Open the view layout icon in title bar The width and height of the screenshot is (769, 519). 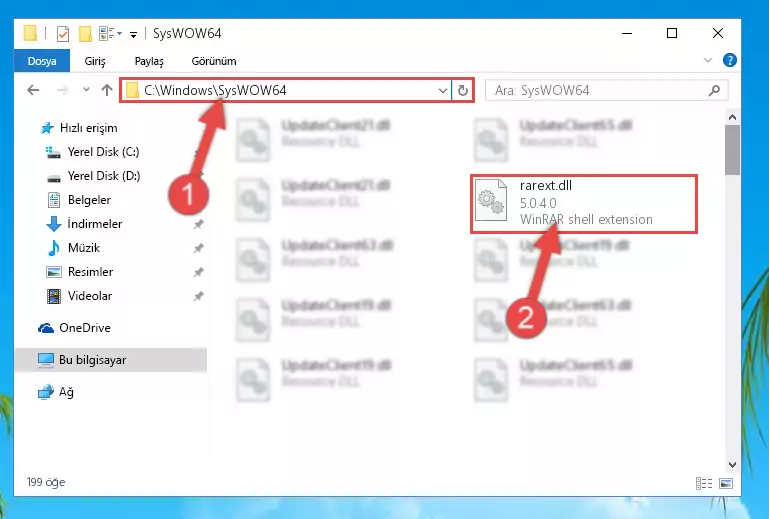[x=110, y=34]
